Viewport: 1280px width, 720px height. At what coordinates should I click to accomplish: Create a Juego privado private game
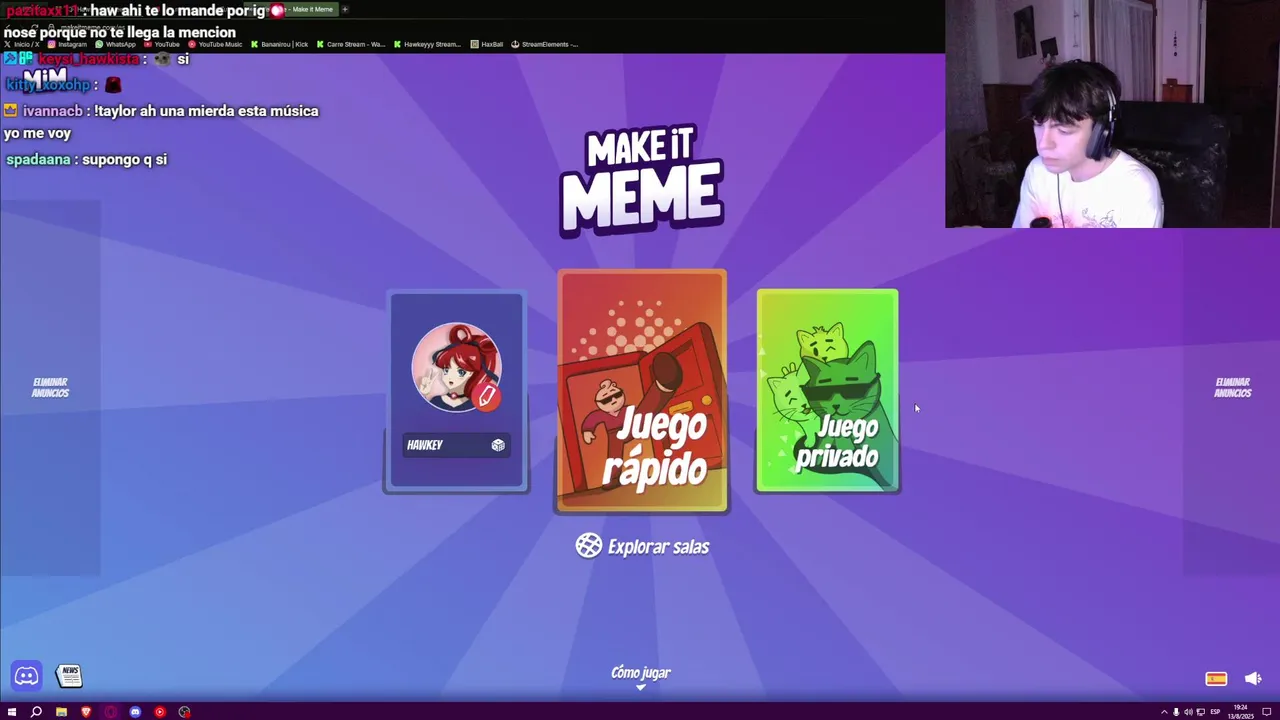[827, 391]
